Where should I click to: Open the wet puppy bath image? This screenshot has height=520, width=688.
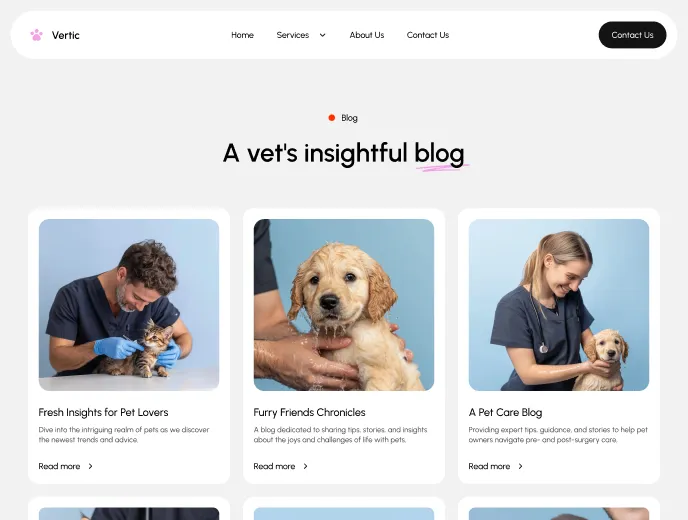(344, 305)
